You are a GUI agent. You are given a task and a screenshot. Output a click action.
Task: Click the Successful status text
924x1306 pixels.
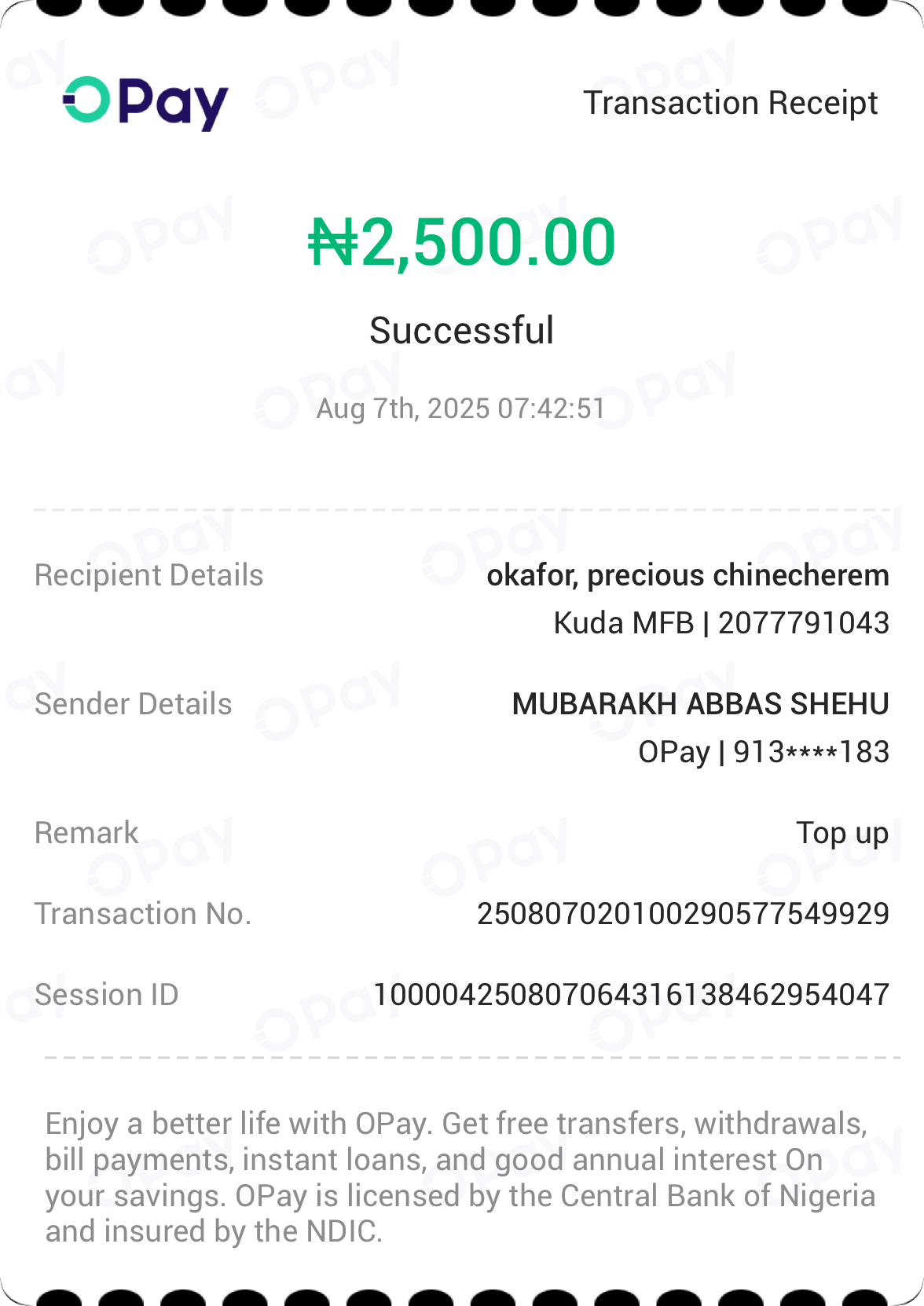tap(461, 330)
